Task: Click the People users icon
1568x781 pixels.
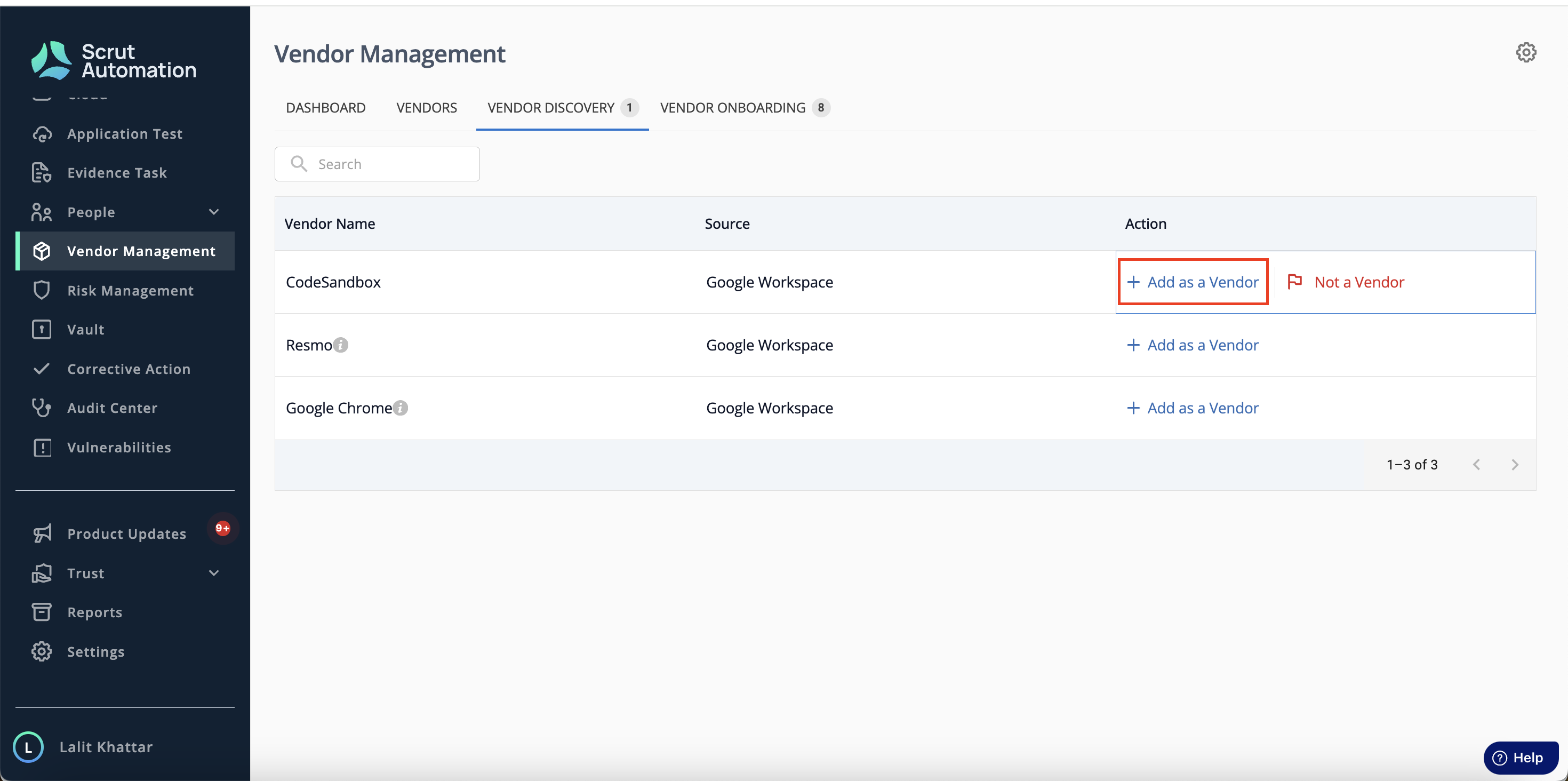Action: (42, 212)
